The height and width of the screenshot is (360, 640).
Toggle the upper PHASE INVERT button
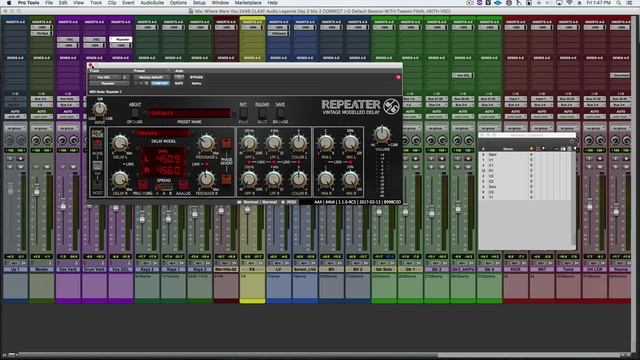[226, 143]
